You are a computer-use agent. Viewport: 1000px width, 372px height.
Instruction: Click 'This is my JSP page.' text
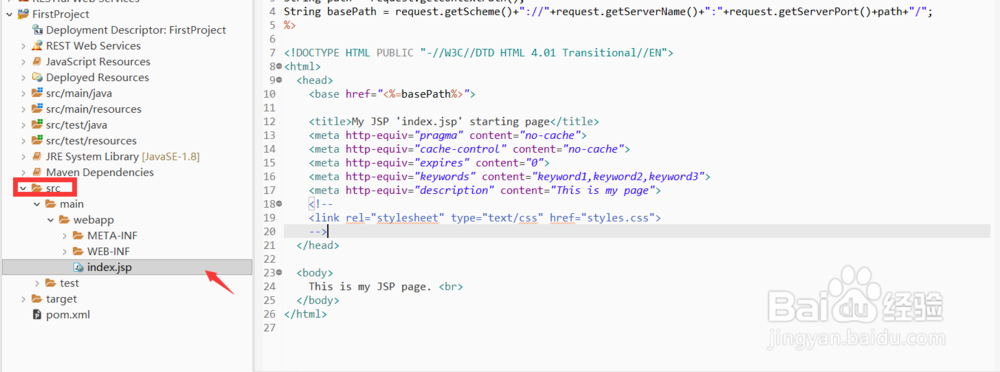(371, 286)
